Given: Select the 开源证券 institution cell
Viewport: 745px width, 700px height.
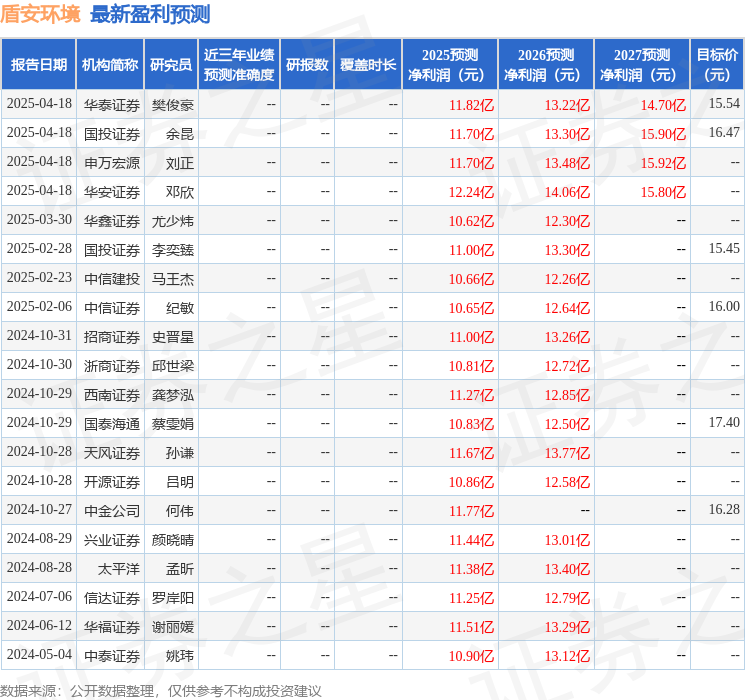Looking at the screenshot, I should point(112,482).
